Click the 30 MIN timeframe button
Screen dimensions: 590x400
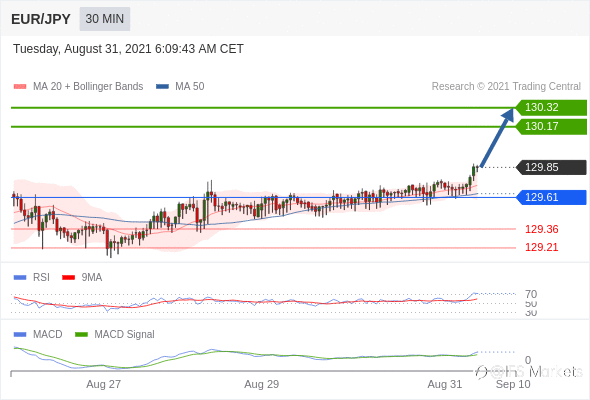pyautogui.click(x=105, y=19)
